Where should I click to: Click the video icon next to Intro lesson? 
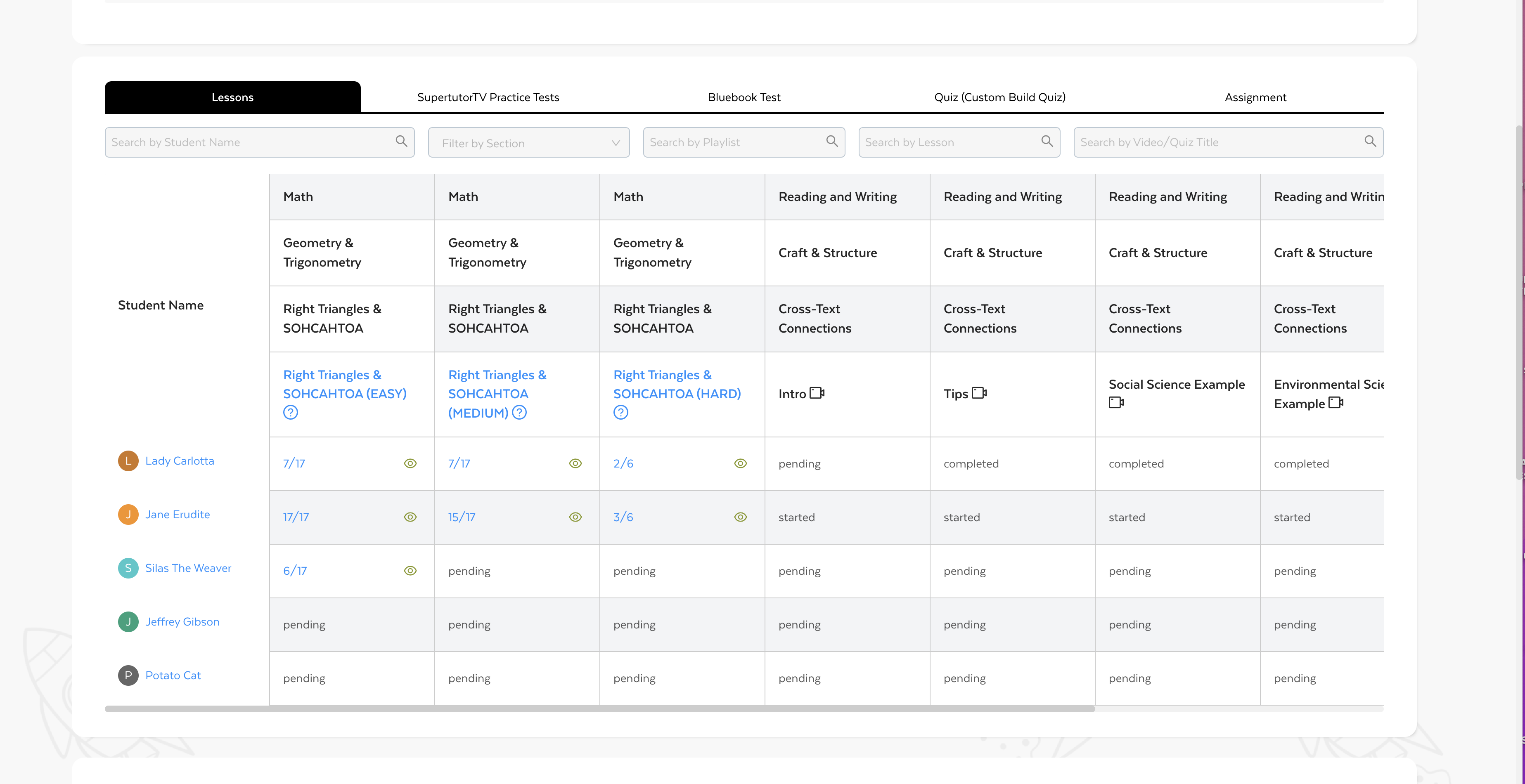(x=817, y=393)
